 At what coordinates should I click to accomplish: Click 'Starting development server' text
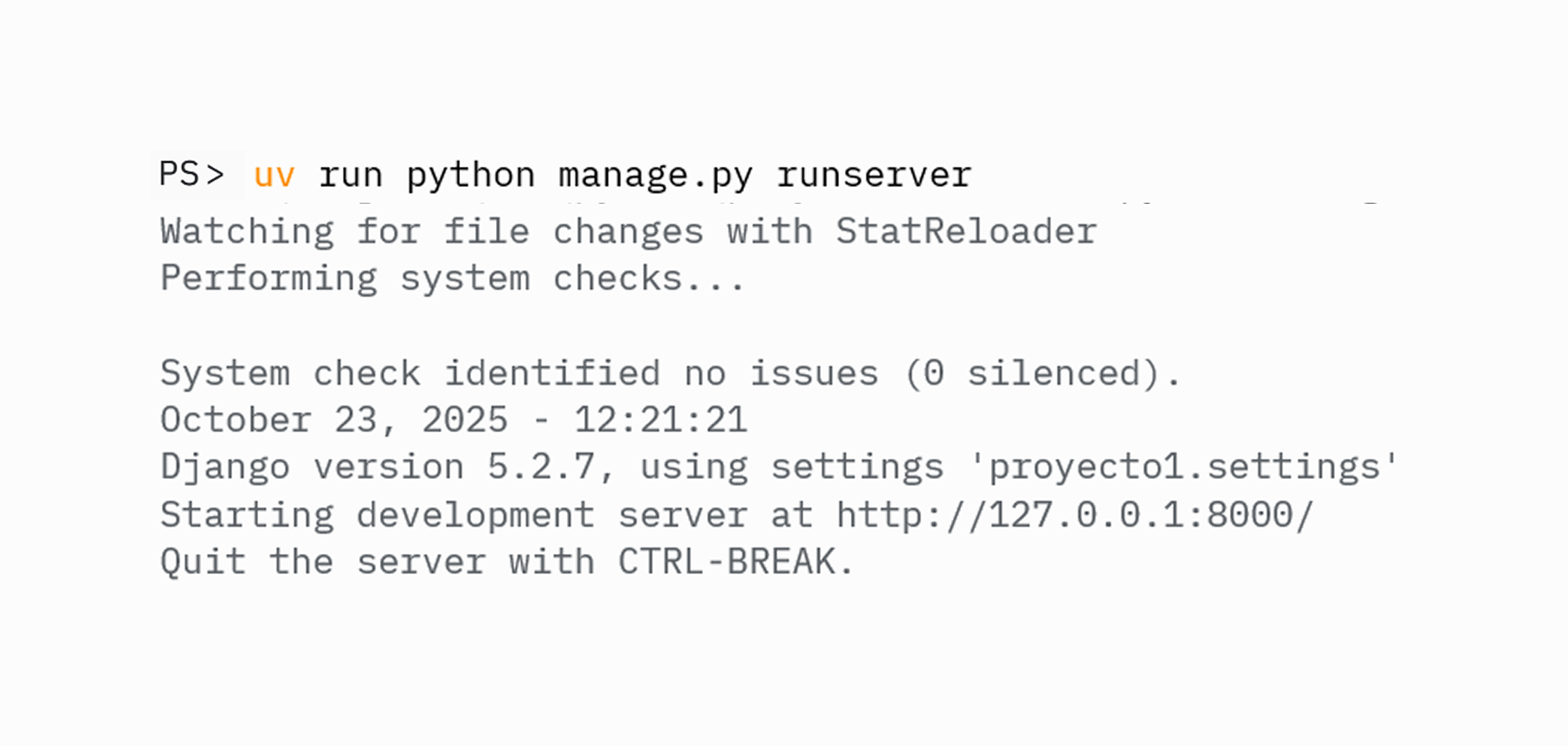tap(453, 515)
